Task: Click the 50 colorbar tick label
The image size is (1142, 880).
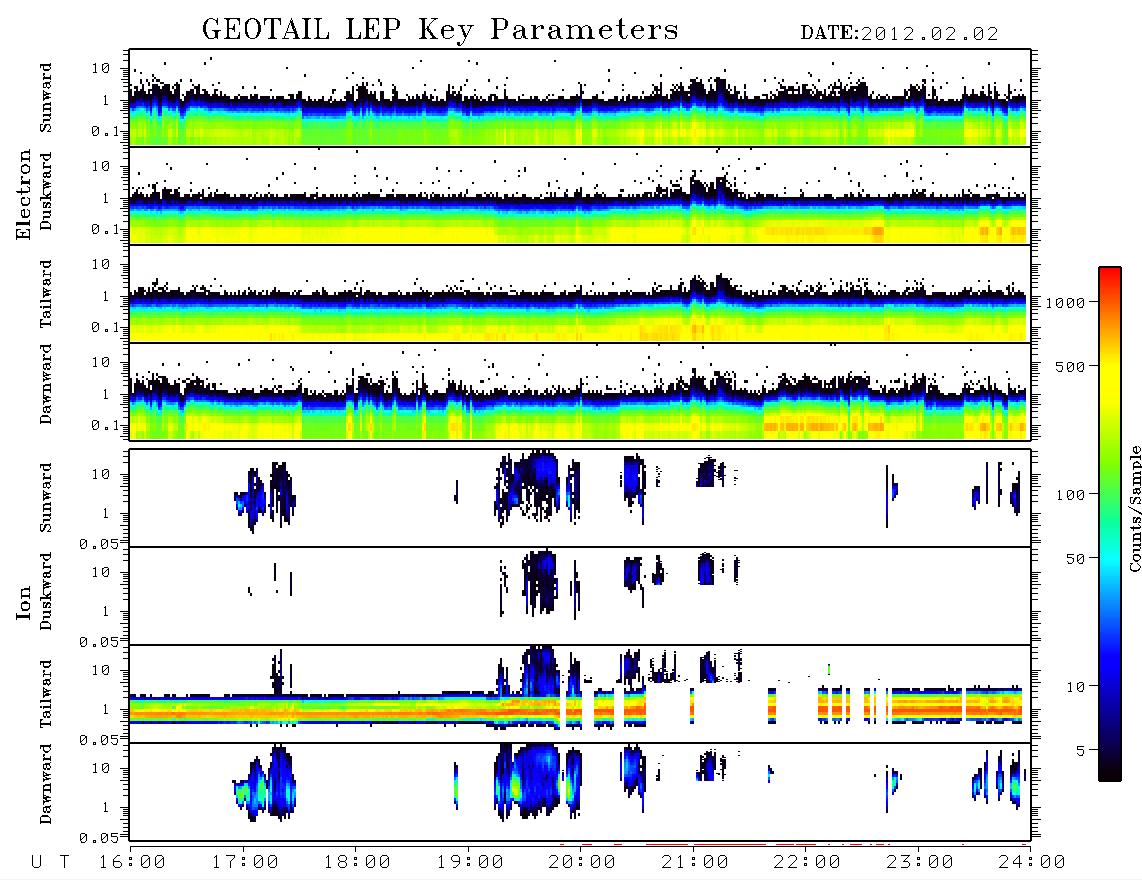Action: (x=1076, y=559)
